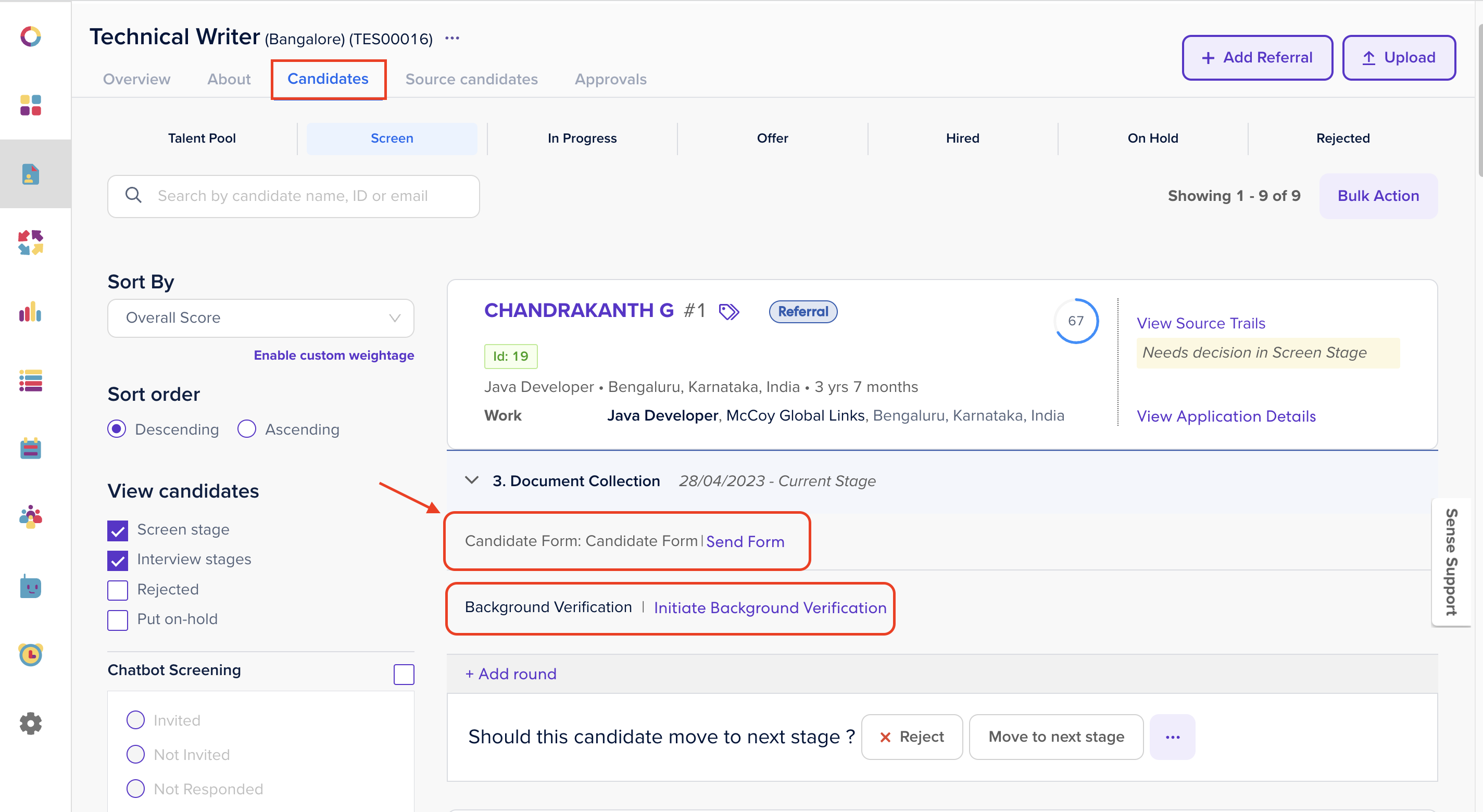1483x812 pixels.
Task: Open the settings gear sidebar icon
Action: click(31, 724)
